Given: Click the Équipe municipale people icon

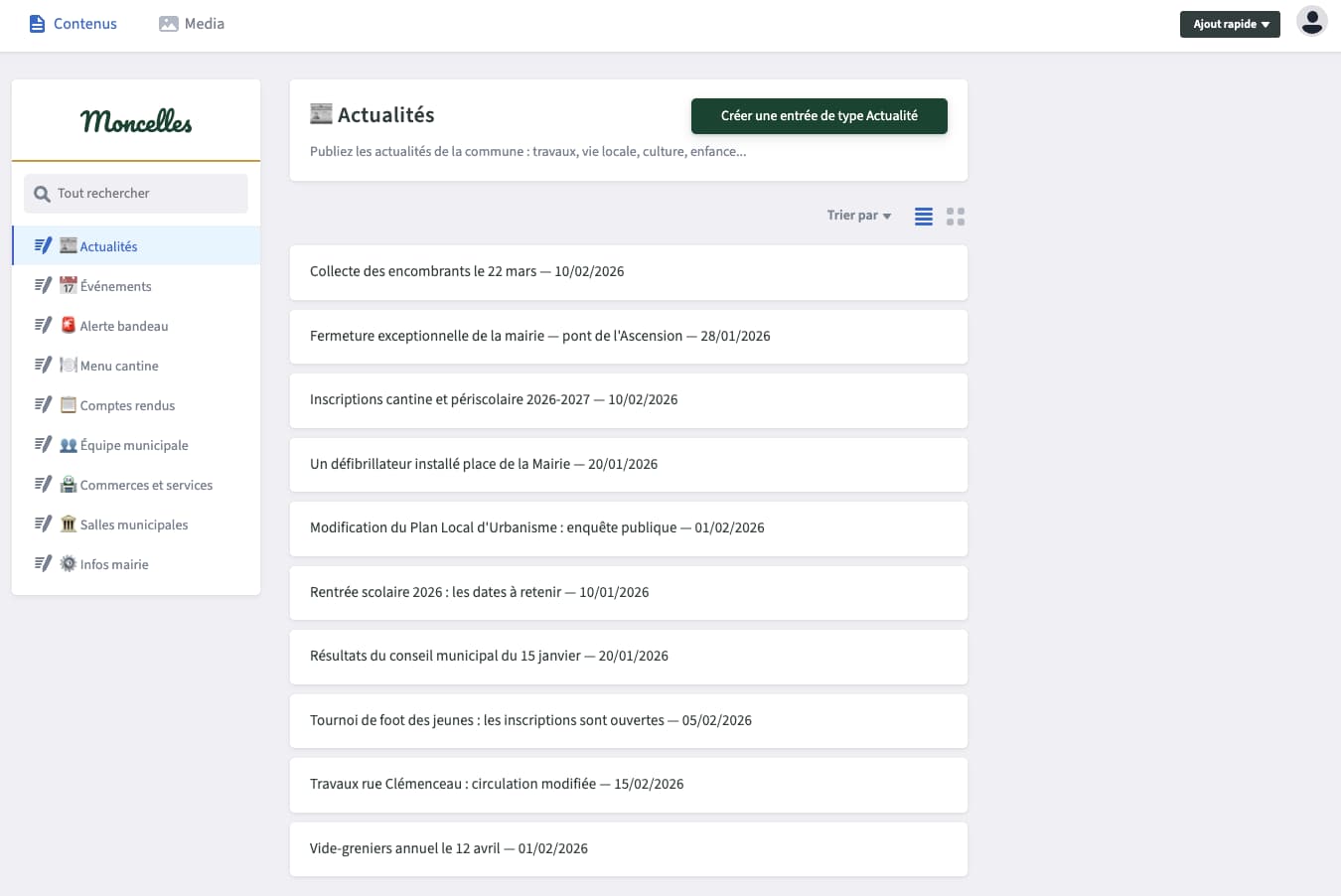Looking at the screenshot, I should [68, 445].
